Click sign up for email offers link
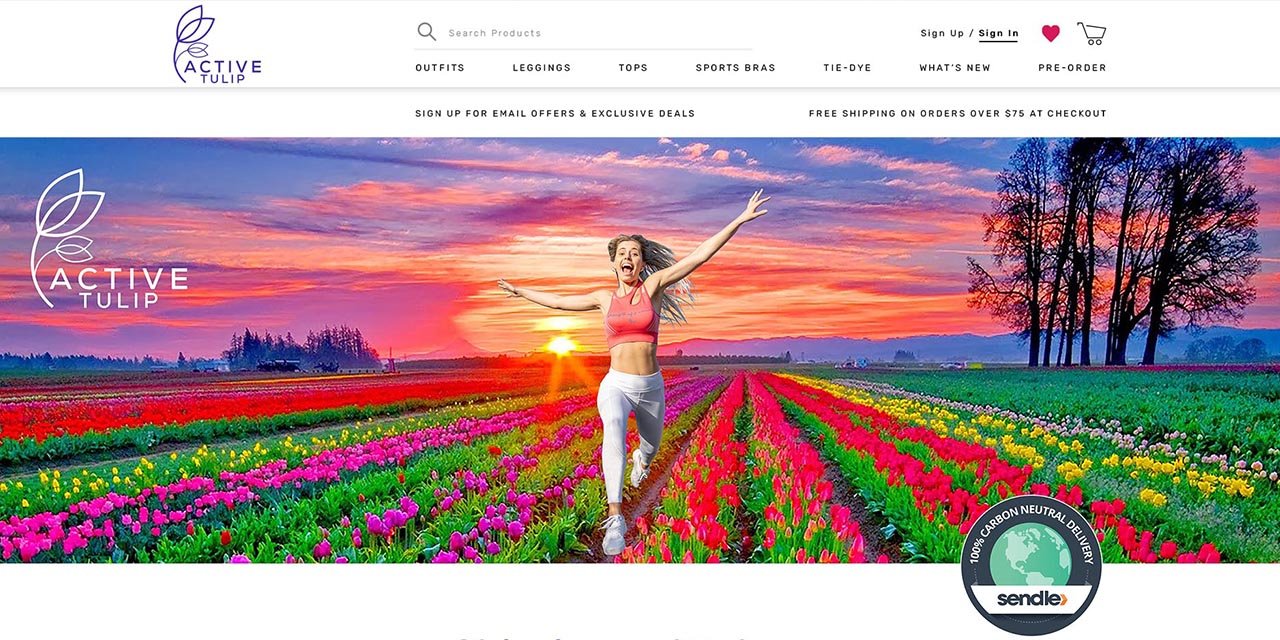Image resolution: width=1280 pixels, height=640 pixels. 555,113
